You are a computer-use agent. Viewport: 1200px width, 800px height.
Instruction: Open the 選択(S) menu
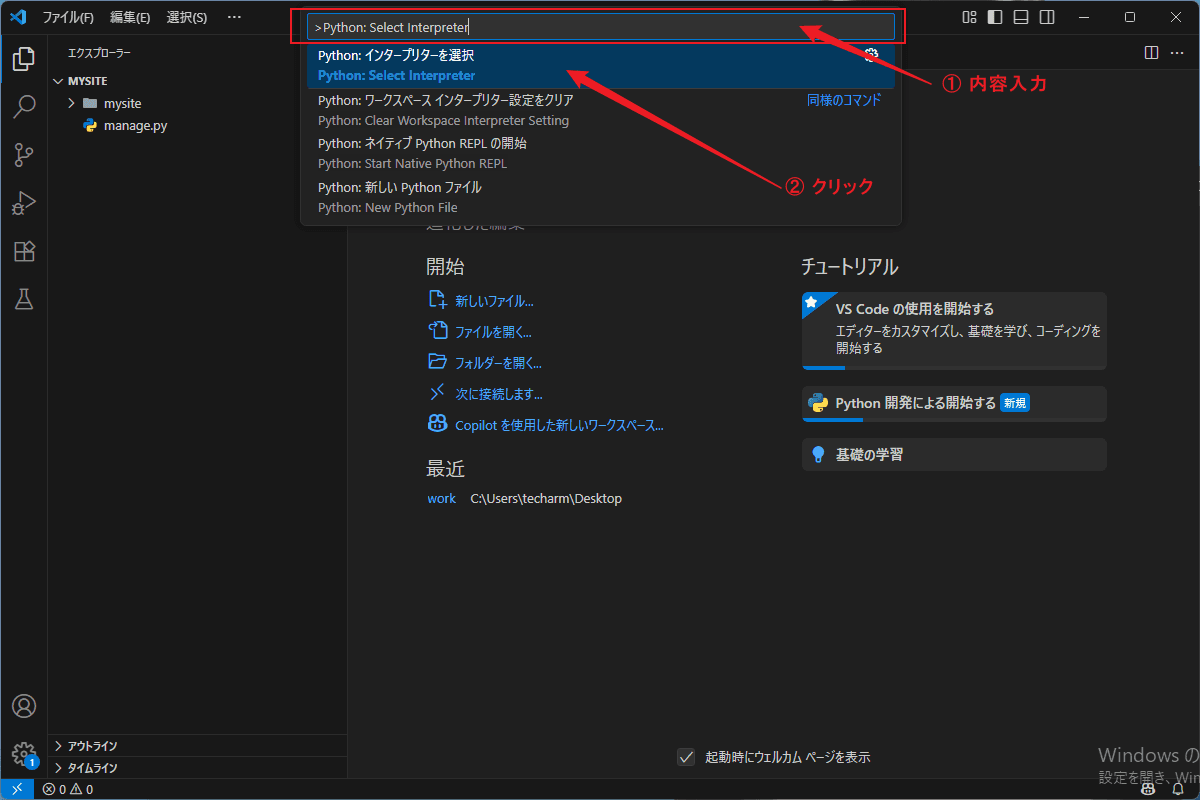pyautogui.click(x=187, y=17)
